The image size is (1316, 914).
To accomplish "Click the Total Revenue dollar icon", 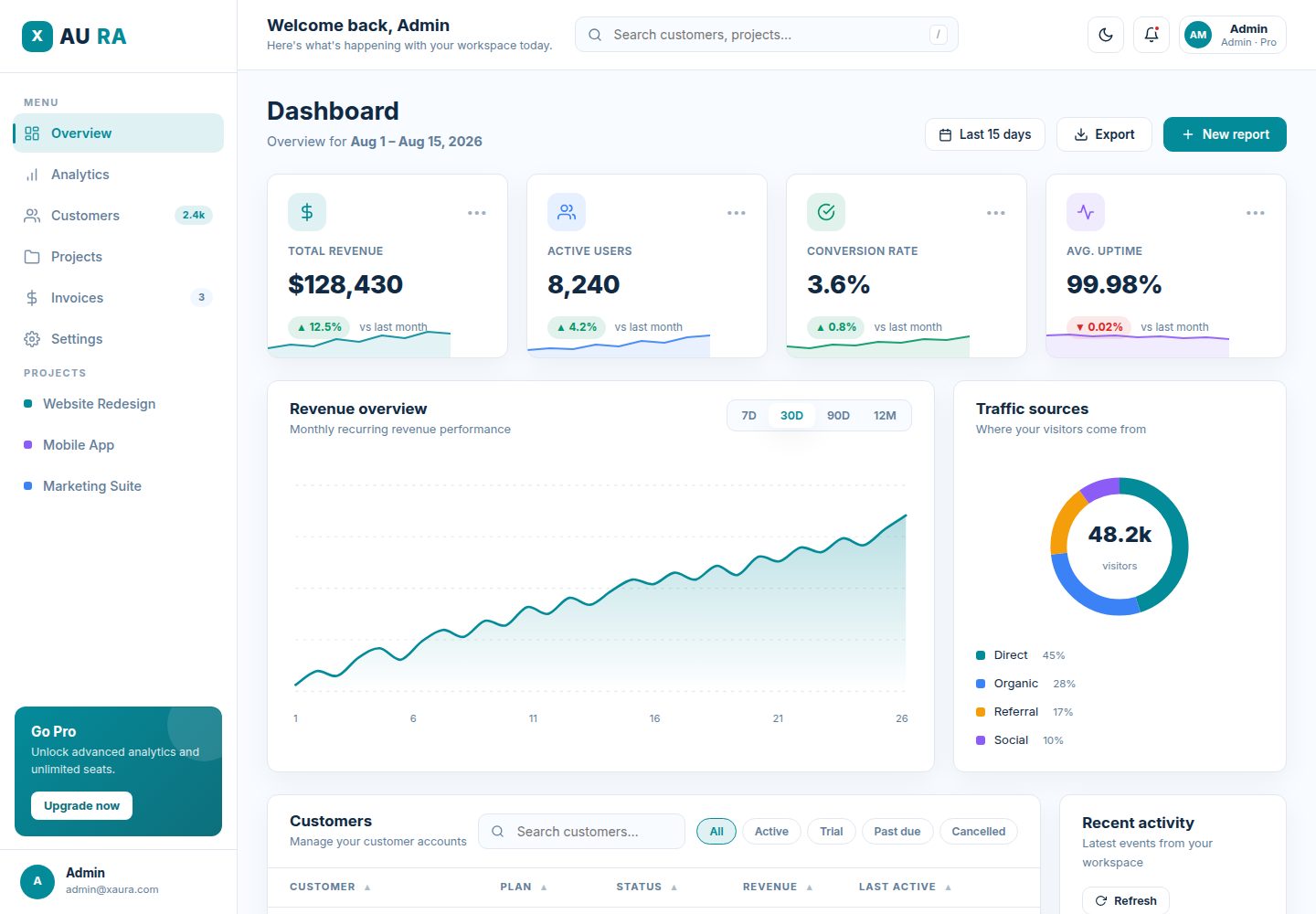I will 307,212.
